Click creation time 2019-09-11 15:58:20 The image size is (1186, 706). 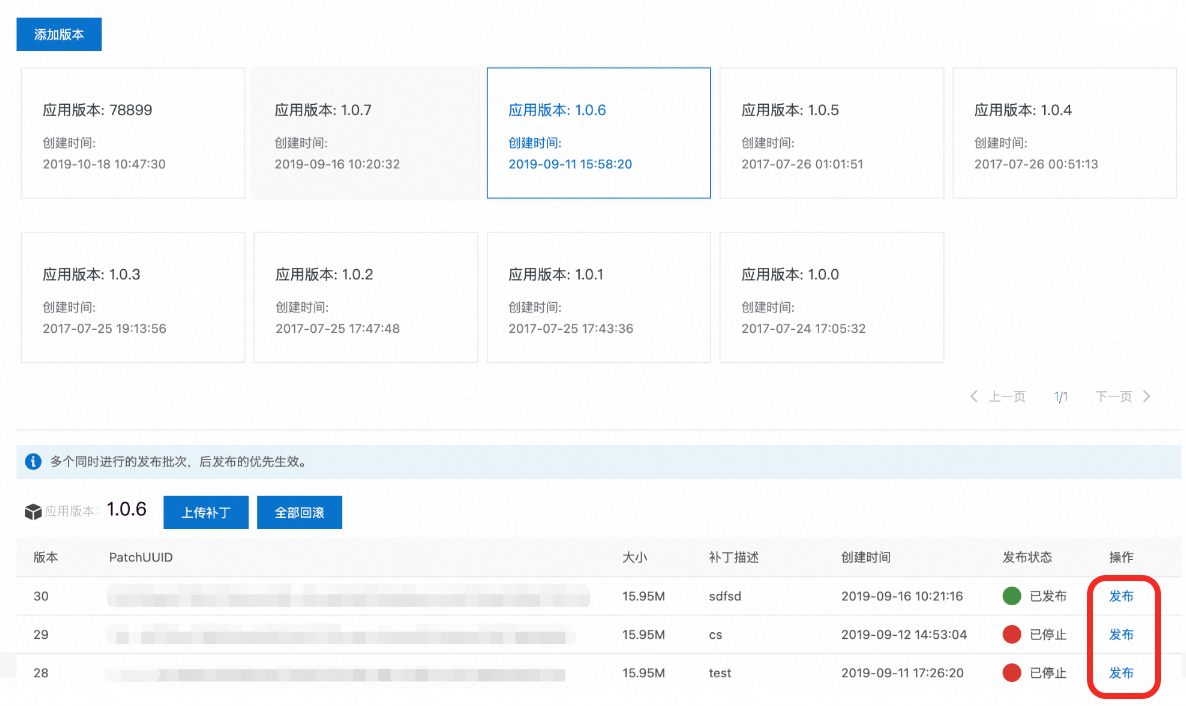point(570,164)
